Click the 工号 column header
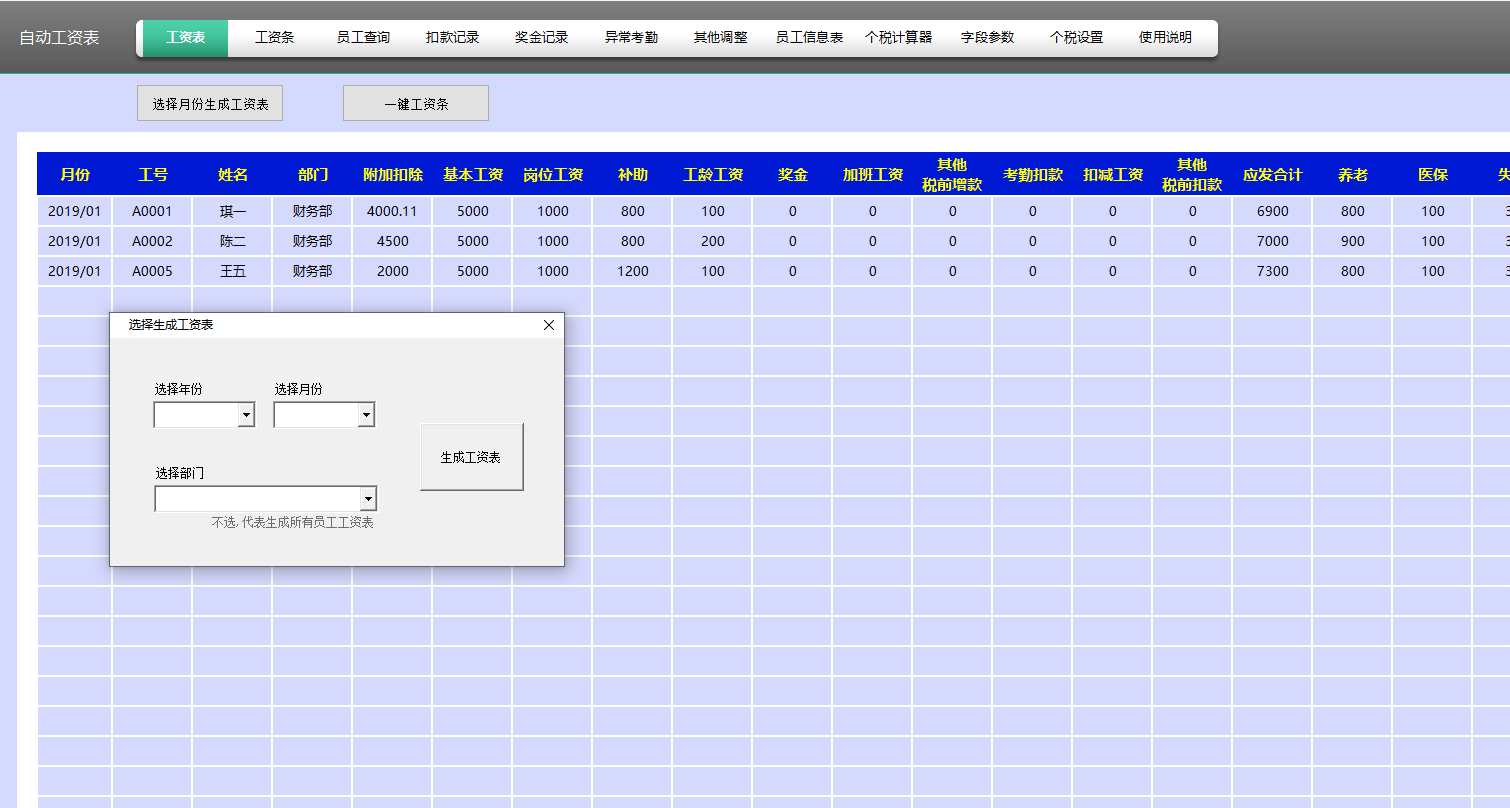 [x=152, y=175]
